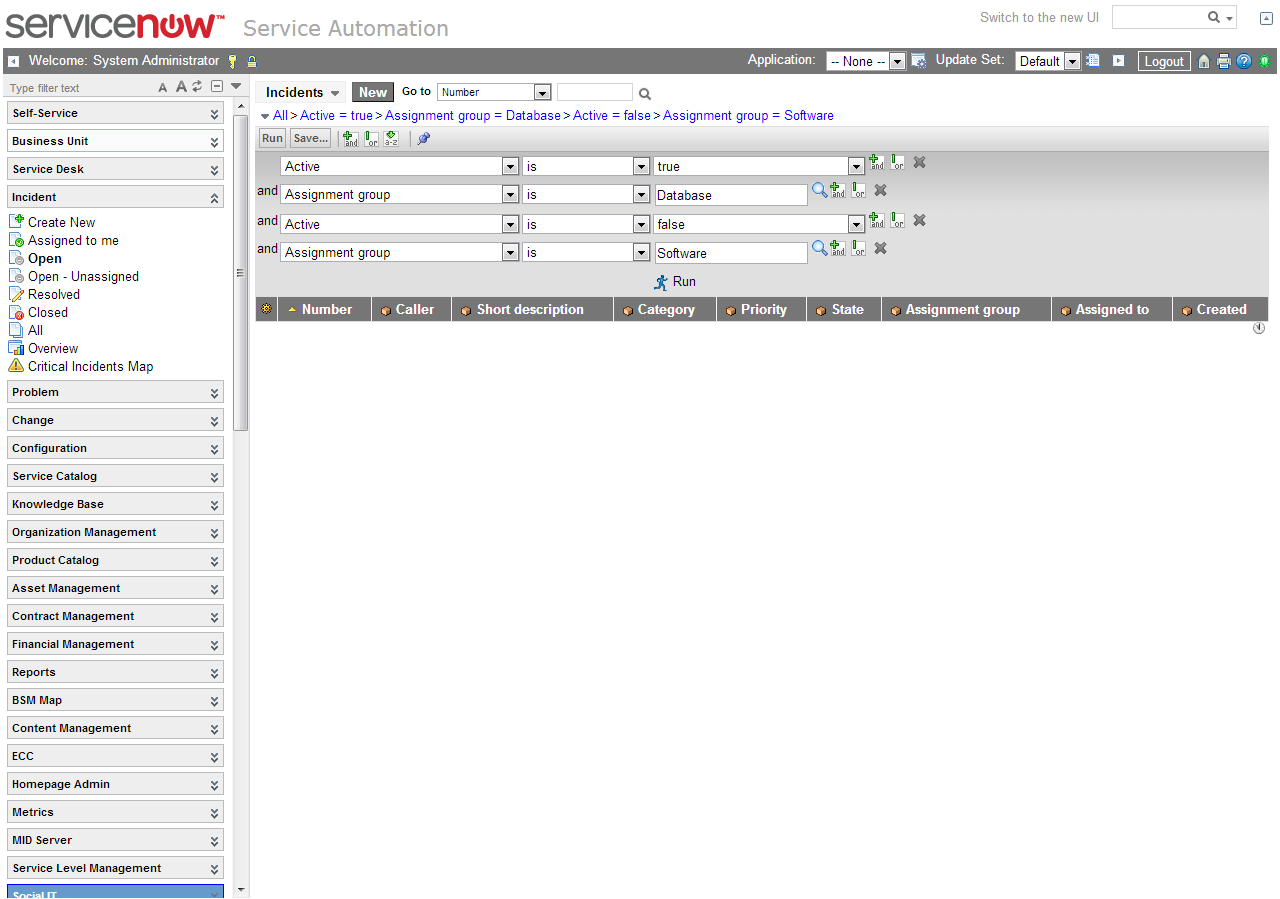Add a-z sort order from filter toolbar

392,139
